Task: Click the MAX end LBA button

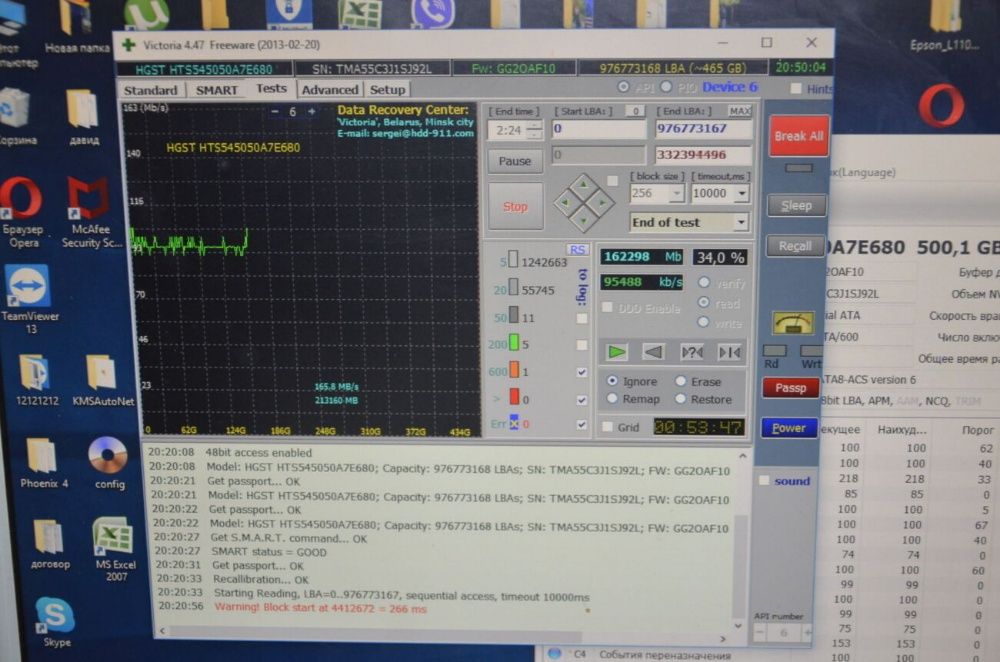Action: tap(740, 111)
